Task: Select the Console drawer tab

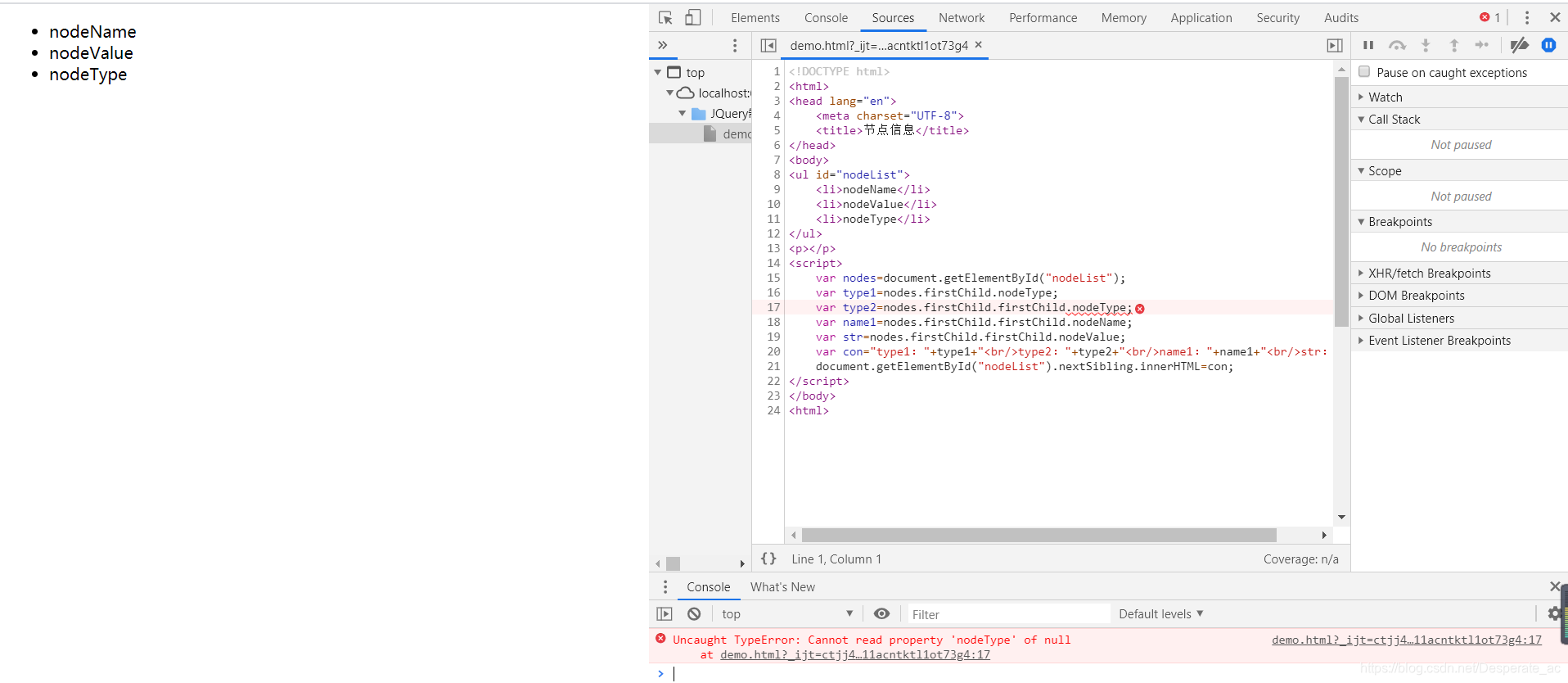Action: coord(708,587)
